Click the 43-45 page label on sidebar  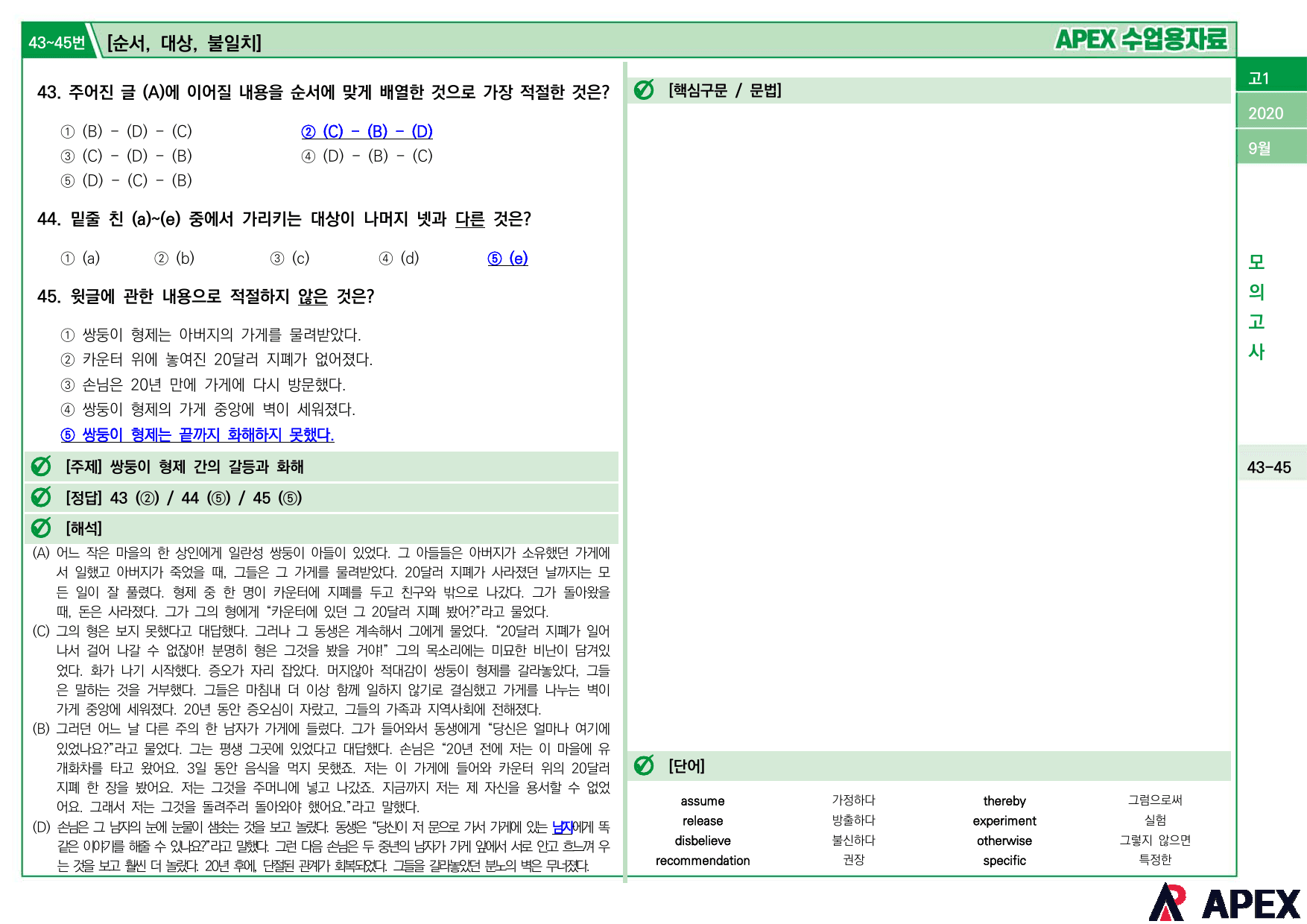(1269, 467)
